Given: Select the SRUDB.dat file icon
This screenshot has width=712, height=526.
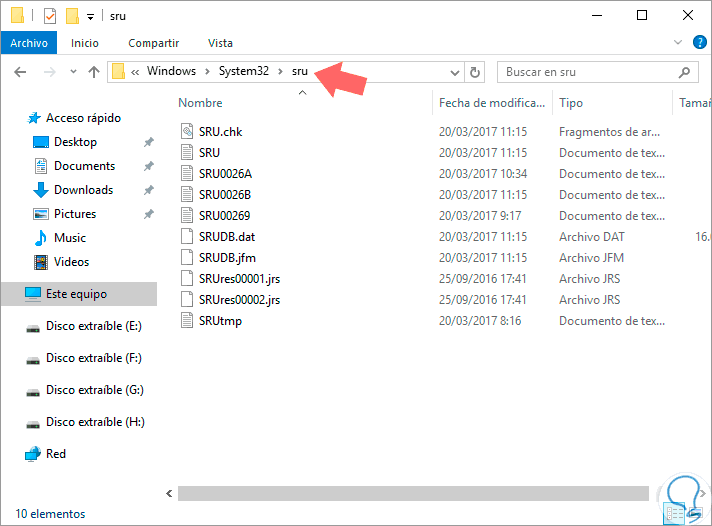Looking at the screenshot, I should click(x=187, y=236).
